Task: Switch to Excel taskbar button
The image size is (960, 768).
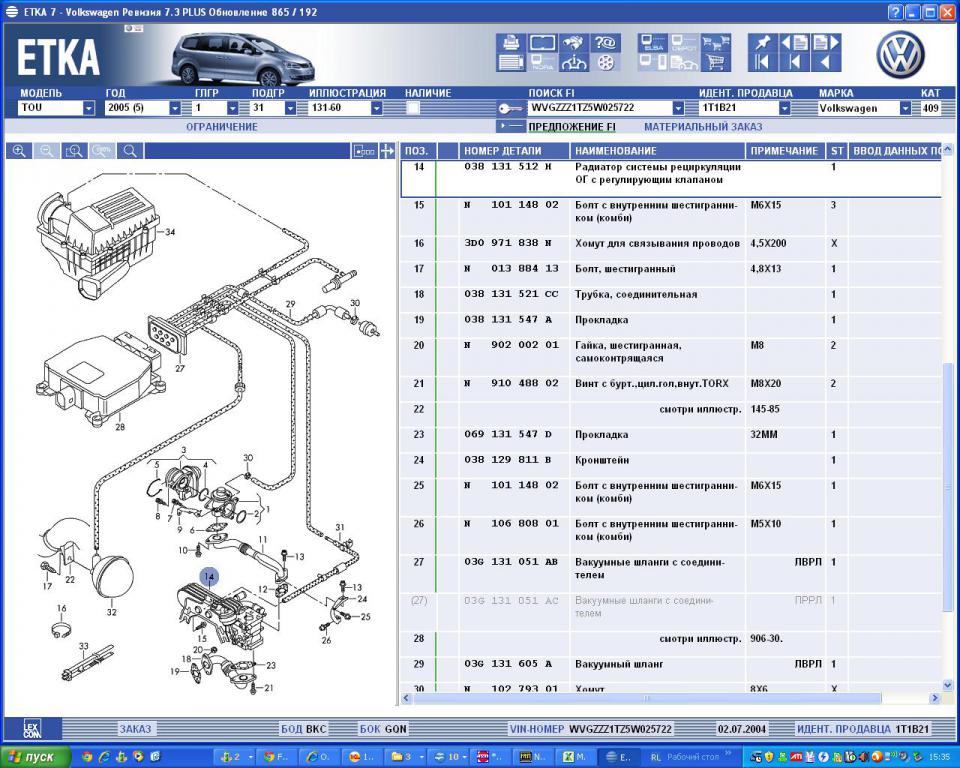Action: pyautogui.click(x=574, y=757)
